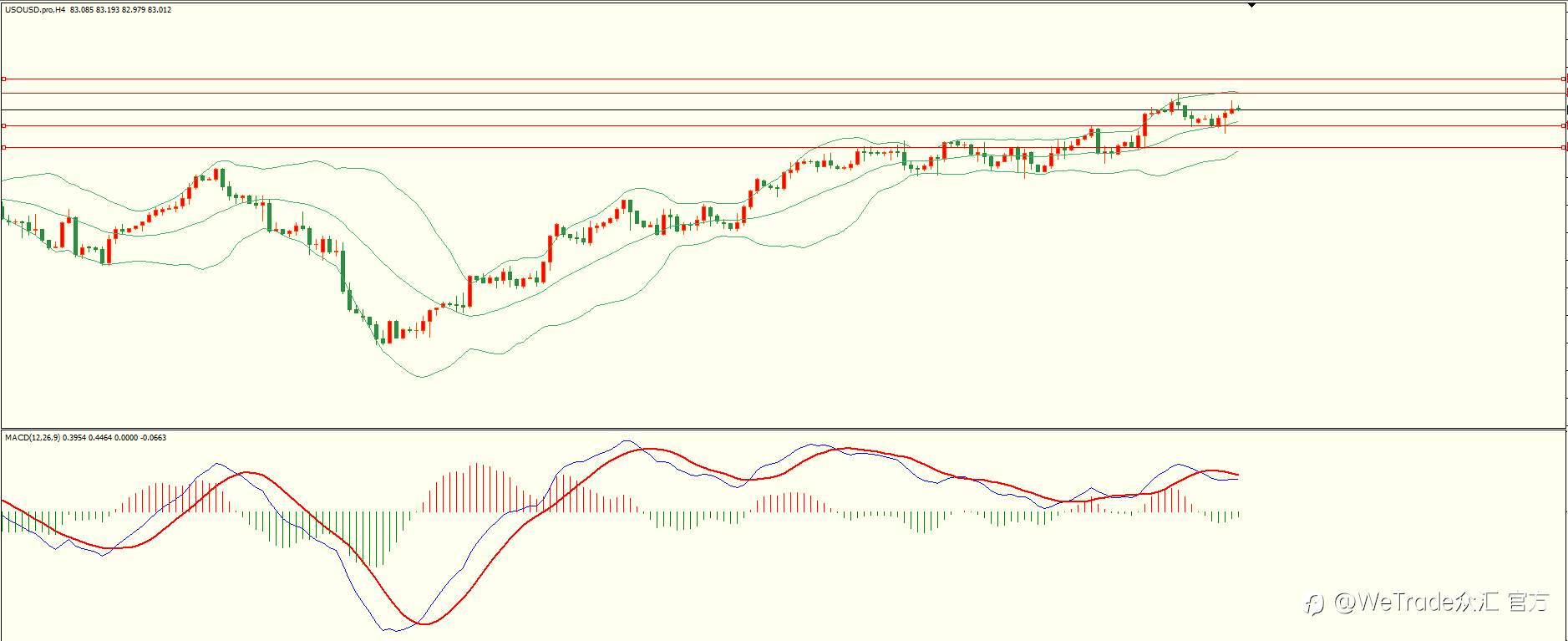Select the highest red horizontal line
Screen dimensions: 1568x641
784,79
